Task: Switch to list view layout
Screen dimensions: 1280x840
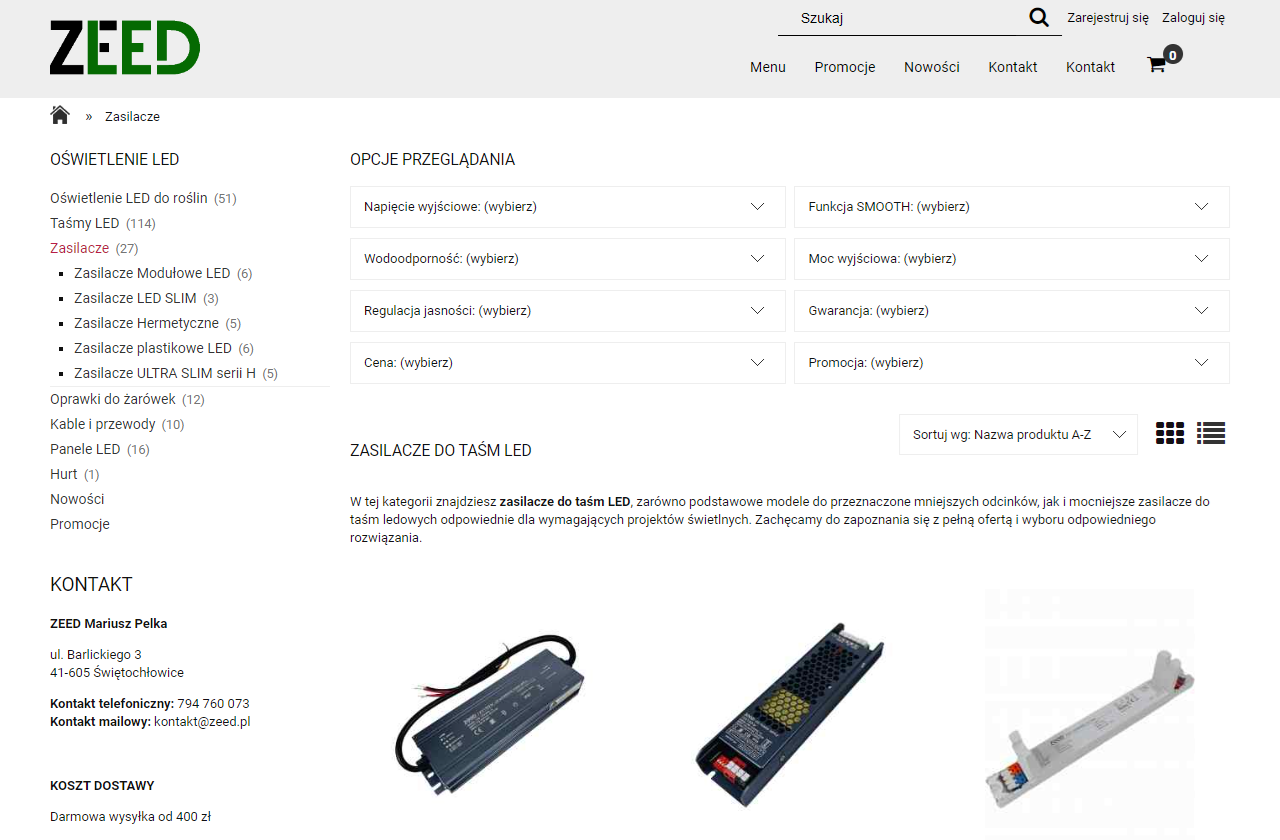Action: [x=1210, y=433]
